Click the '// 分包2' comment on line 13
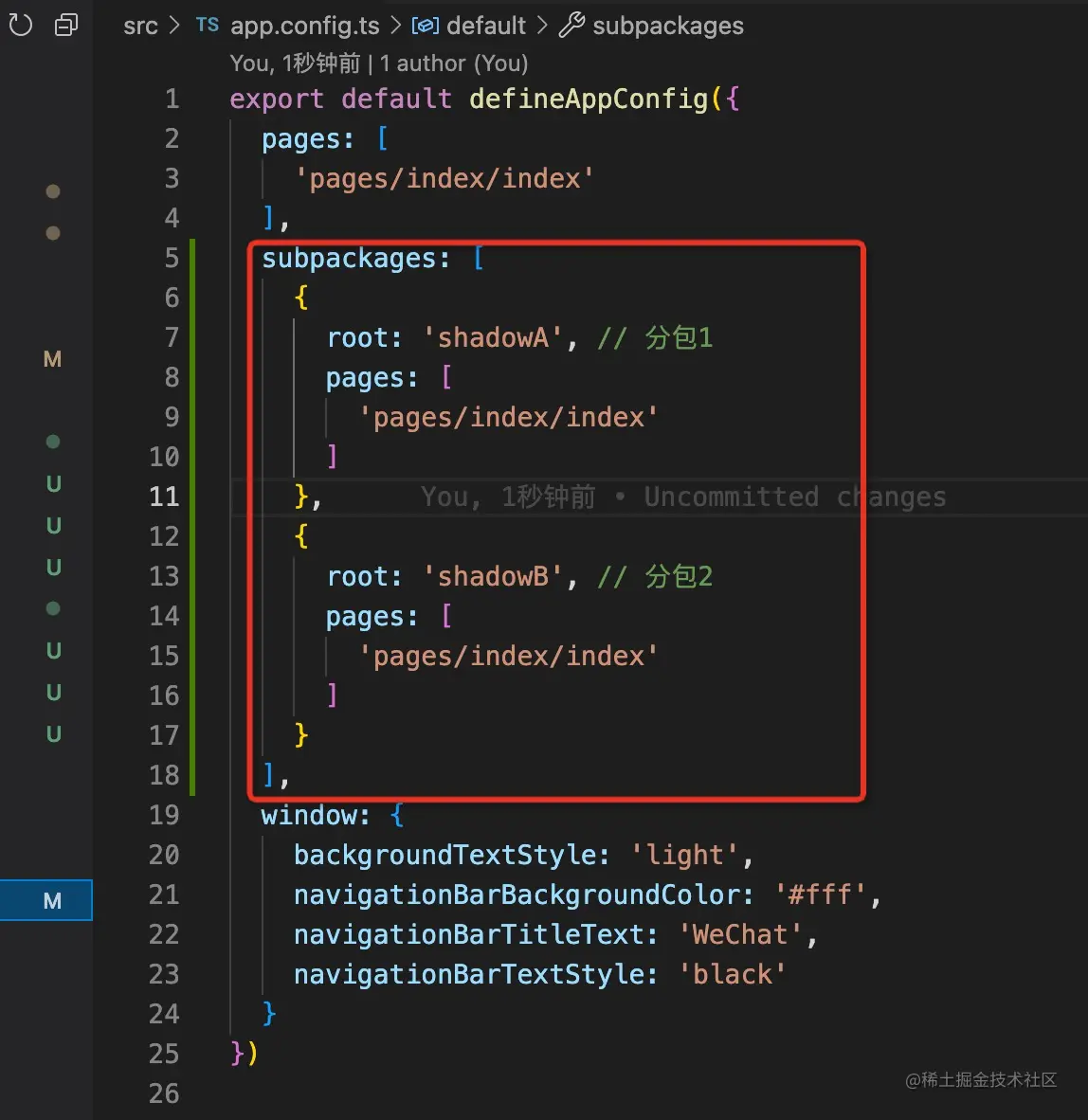1088x1120 pixels. tap(655, 576)
